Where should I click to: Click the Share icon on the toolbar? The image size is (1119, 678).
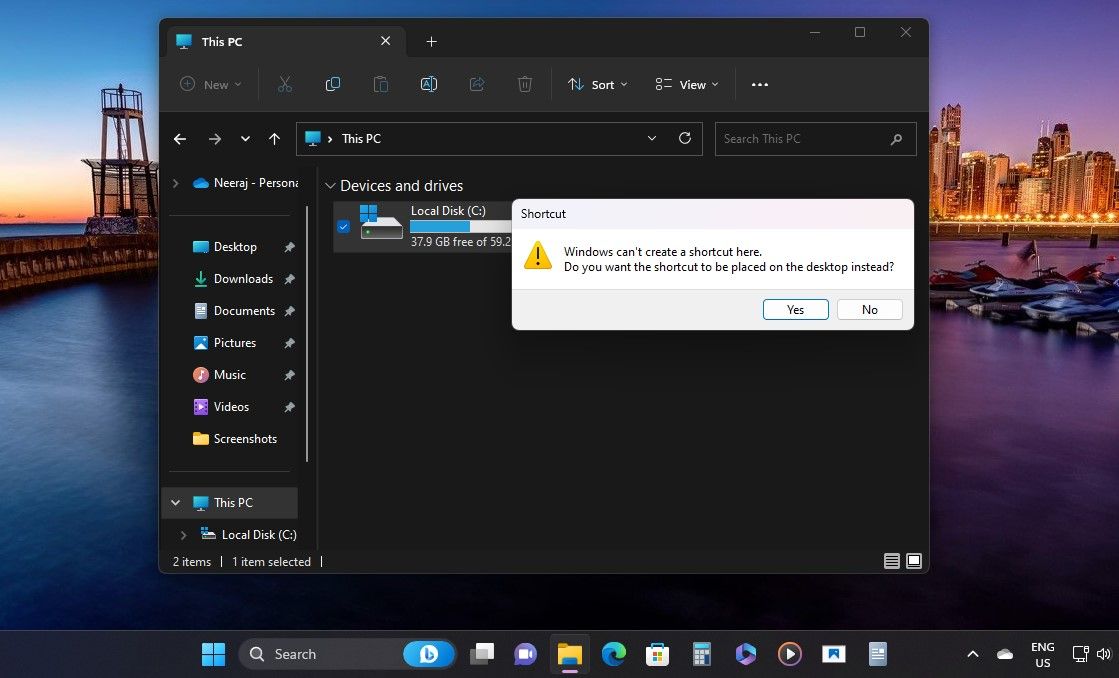(x=477, y=84)
